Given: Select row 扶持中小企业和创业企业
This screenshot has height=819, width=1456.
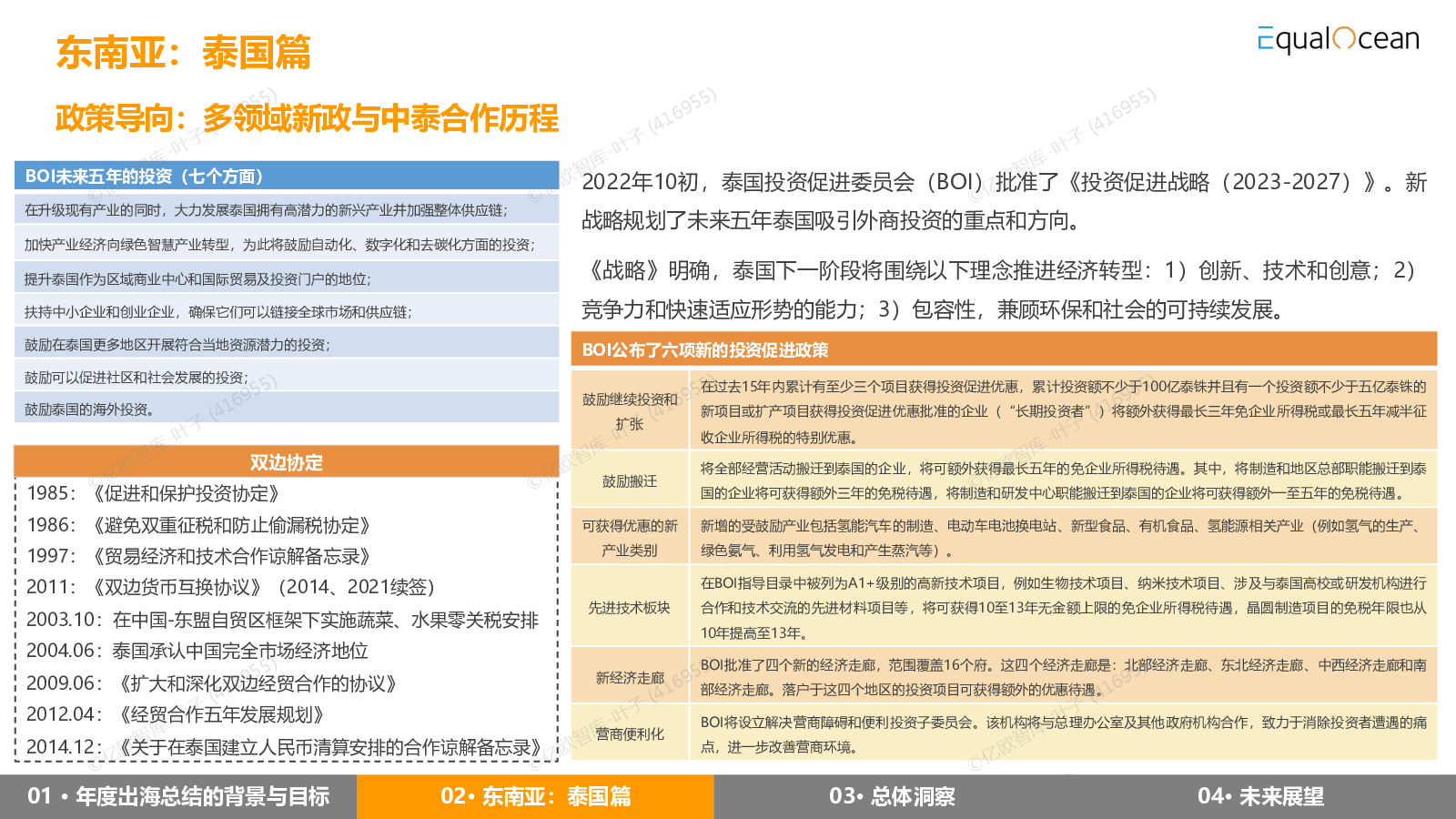Looking at the screenshot, I should coord(287,311).
